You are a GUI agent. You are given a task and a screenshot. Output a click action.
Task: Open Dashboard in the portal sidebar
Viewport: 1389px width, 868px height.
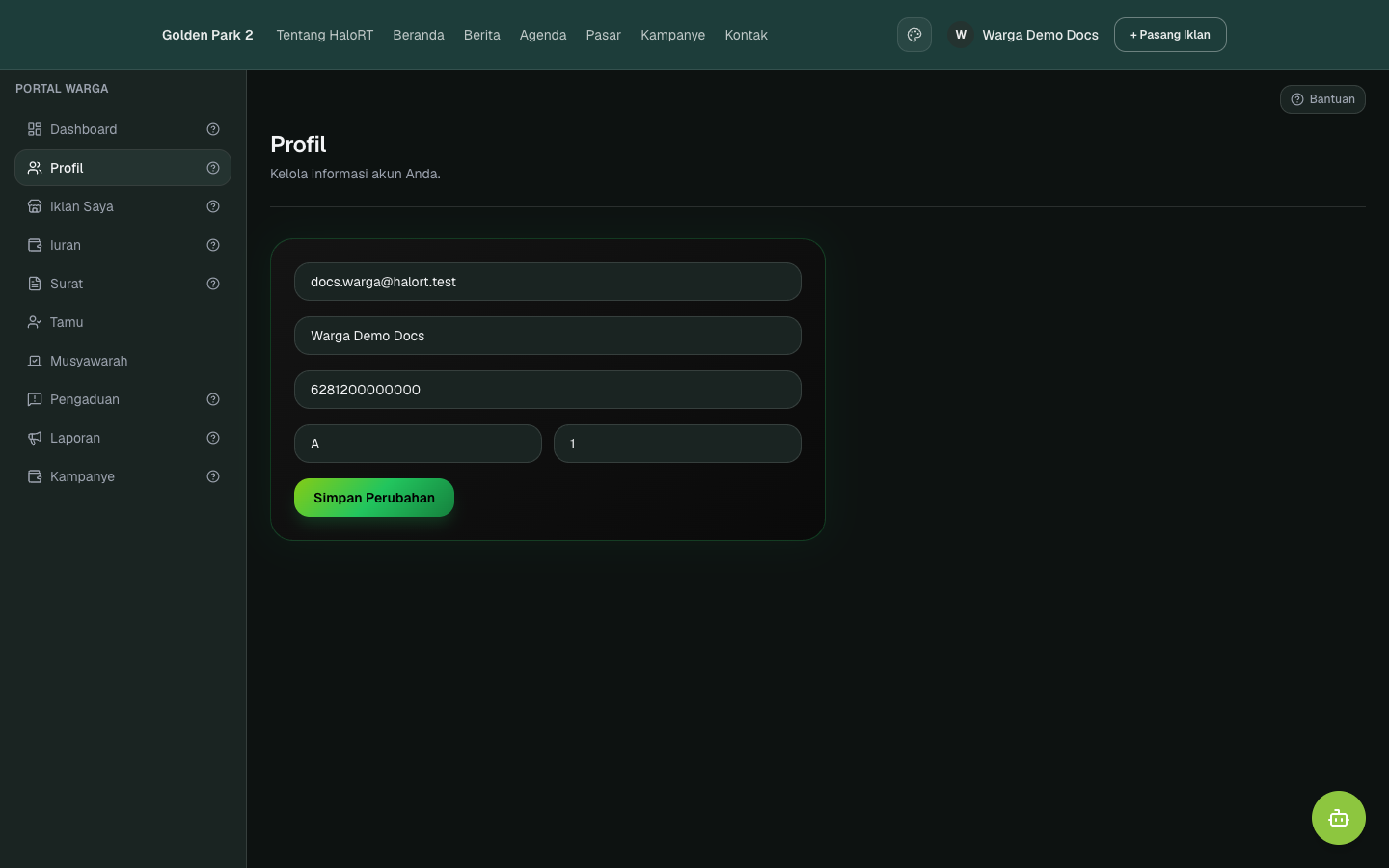point(123,129)
